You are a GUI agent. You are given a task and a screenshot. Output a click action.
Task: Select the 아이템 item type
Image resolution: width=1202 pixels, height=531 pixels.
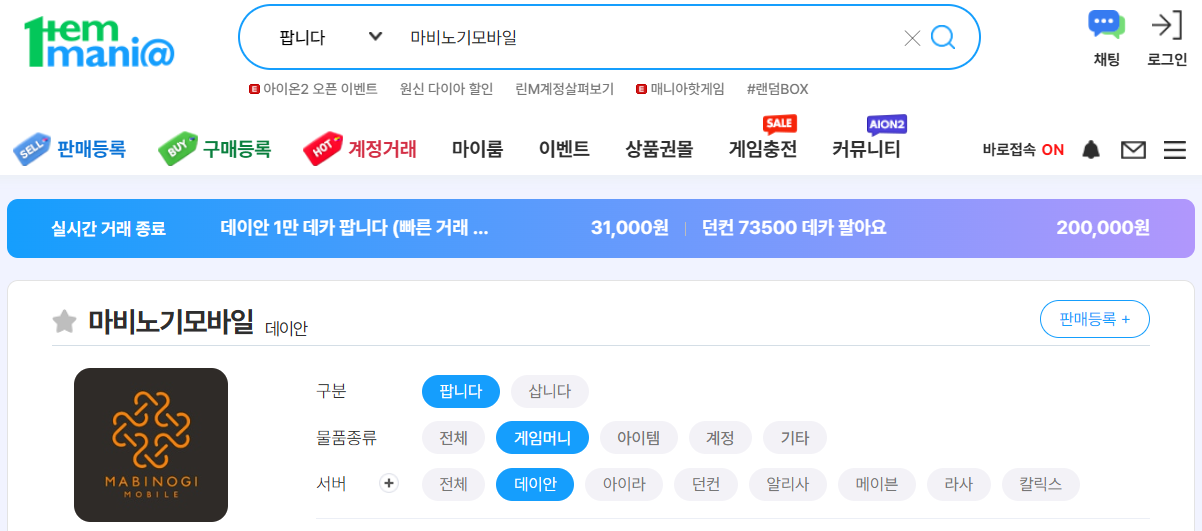(x=639, y=437)
